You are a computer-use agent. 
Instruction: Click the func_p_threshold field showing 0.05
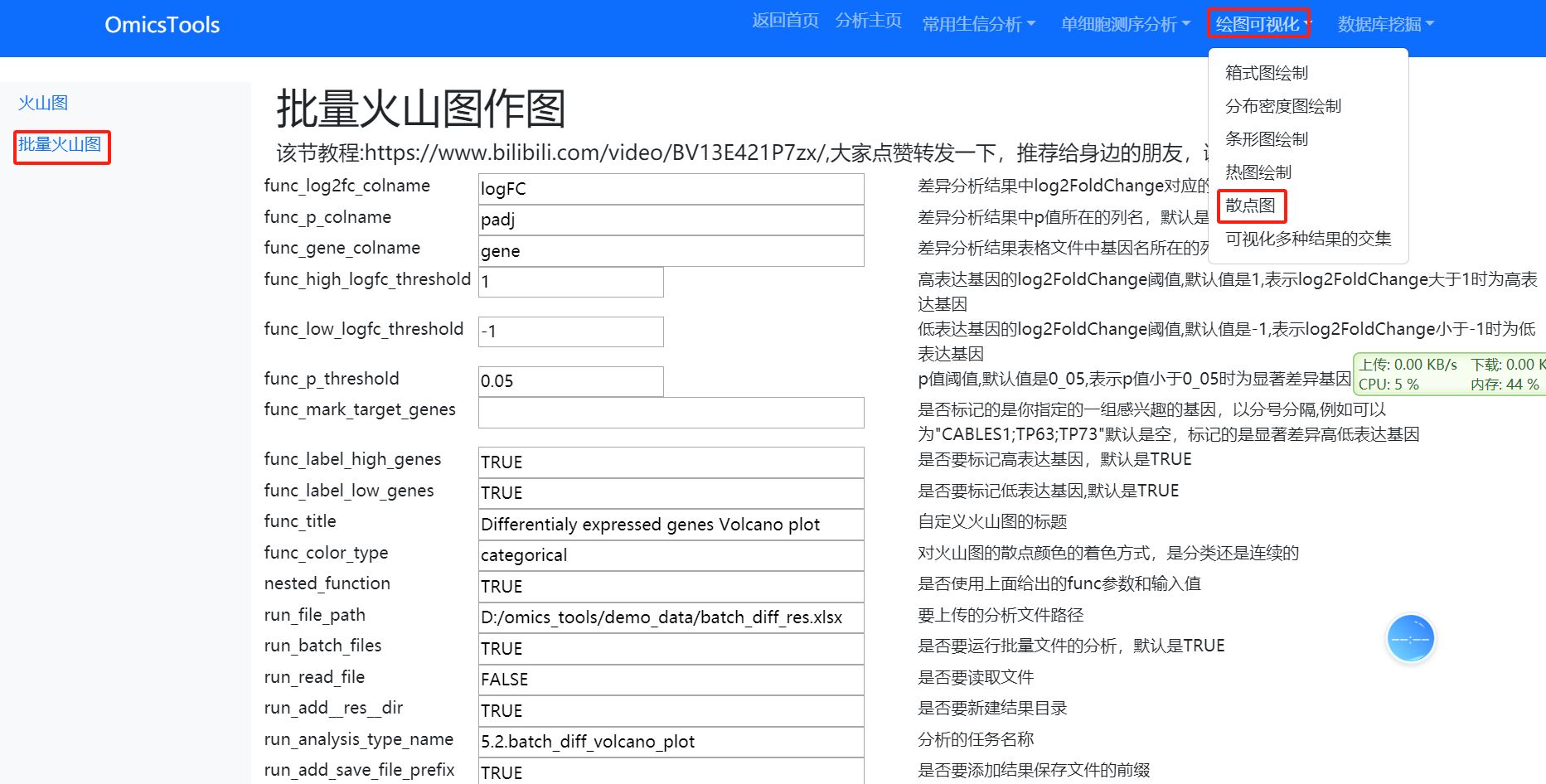(570, 381)
